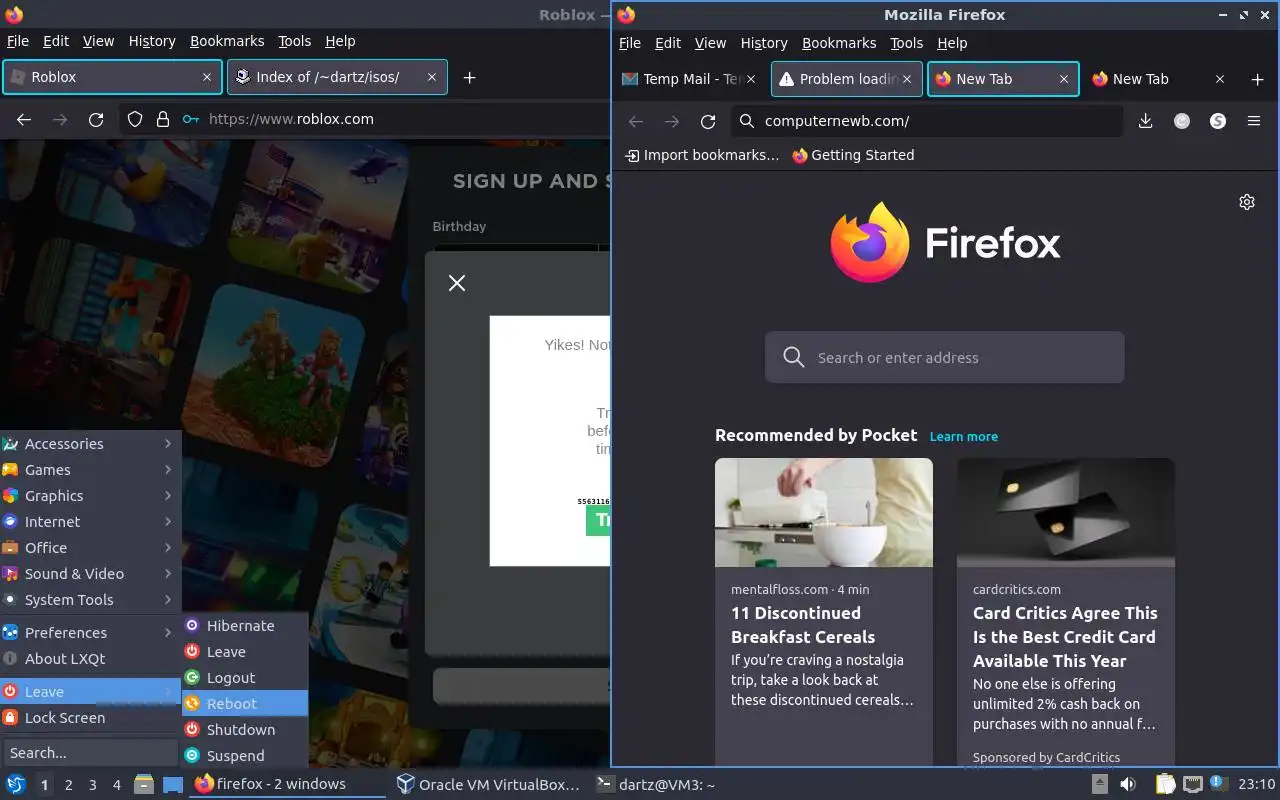Open the Tools menu in the Mozilla Firefox window
1280x800 pixels.
tap(906, 43)
